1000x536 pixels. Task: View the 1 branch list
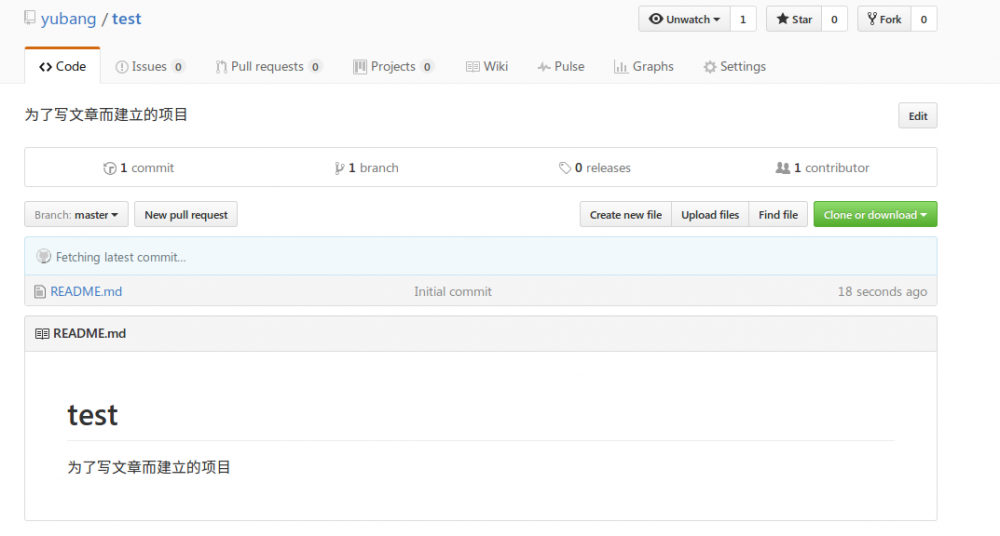click(x=366, y=168)
